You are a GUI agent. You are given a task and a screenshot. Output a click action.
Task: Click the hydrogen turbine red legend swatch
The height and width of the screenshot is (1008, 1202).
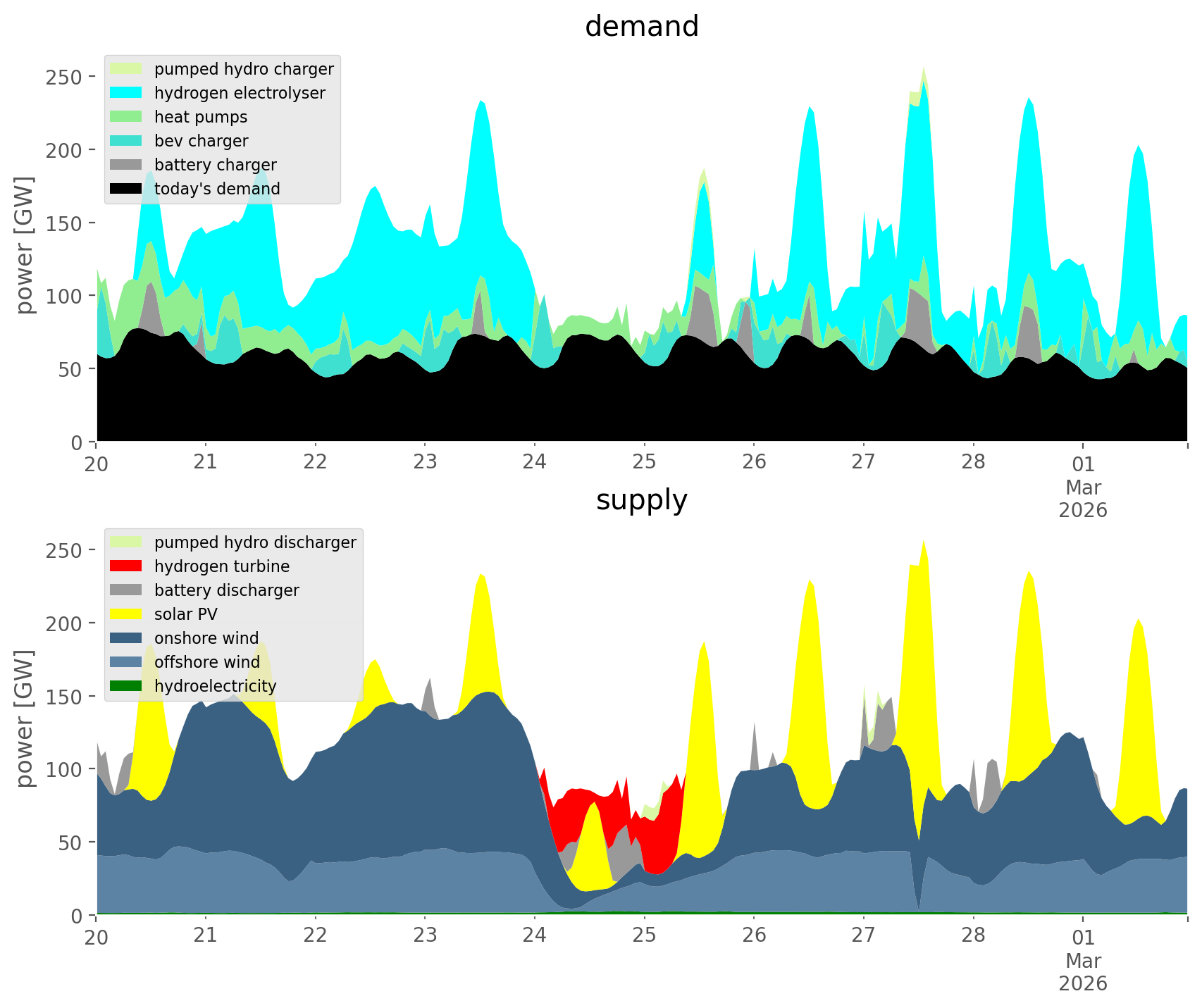126,566
